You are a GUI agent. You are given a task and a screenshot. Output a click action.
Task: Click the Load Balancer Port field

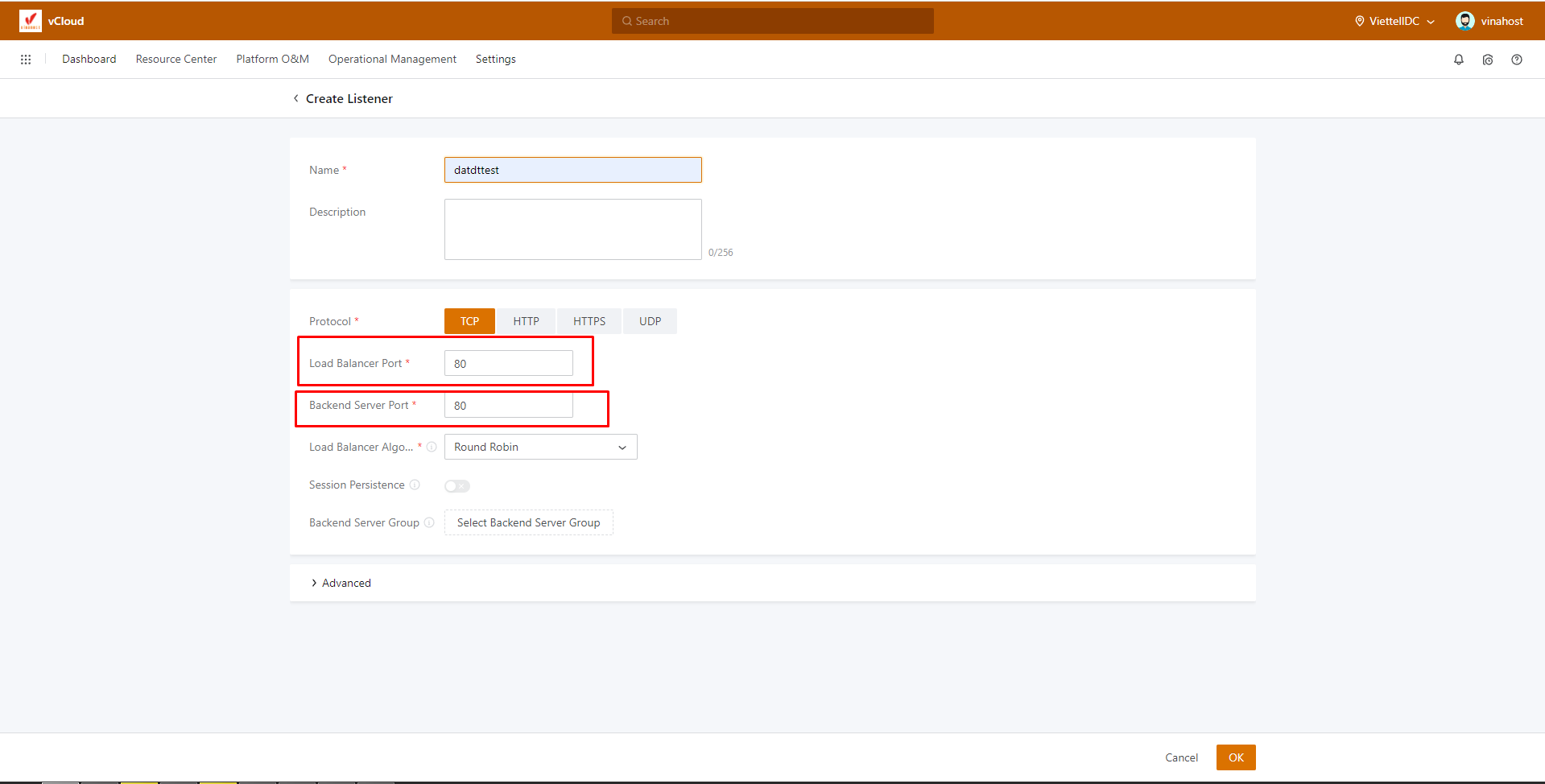click(x=508, y=363)
